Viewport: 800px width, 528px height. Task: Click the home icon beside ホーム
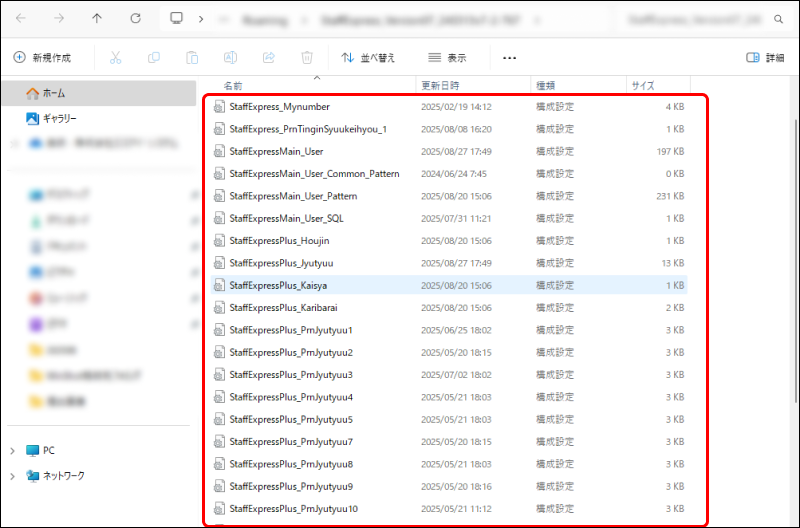[33, 93]
